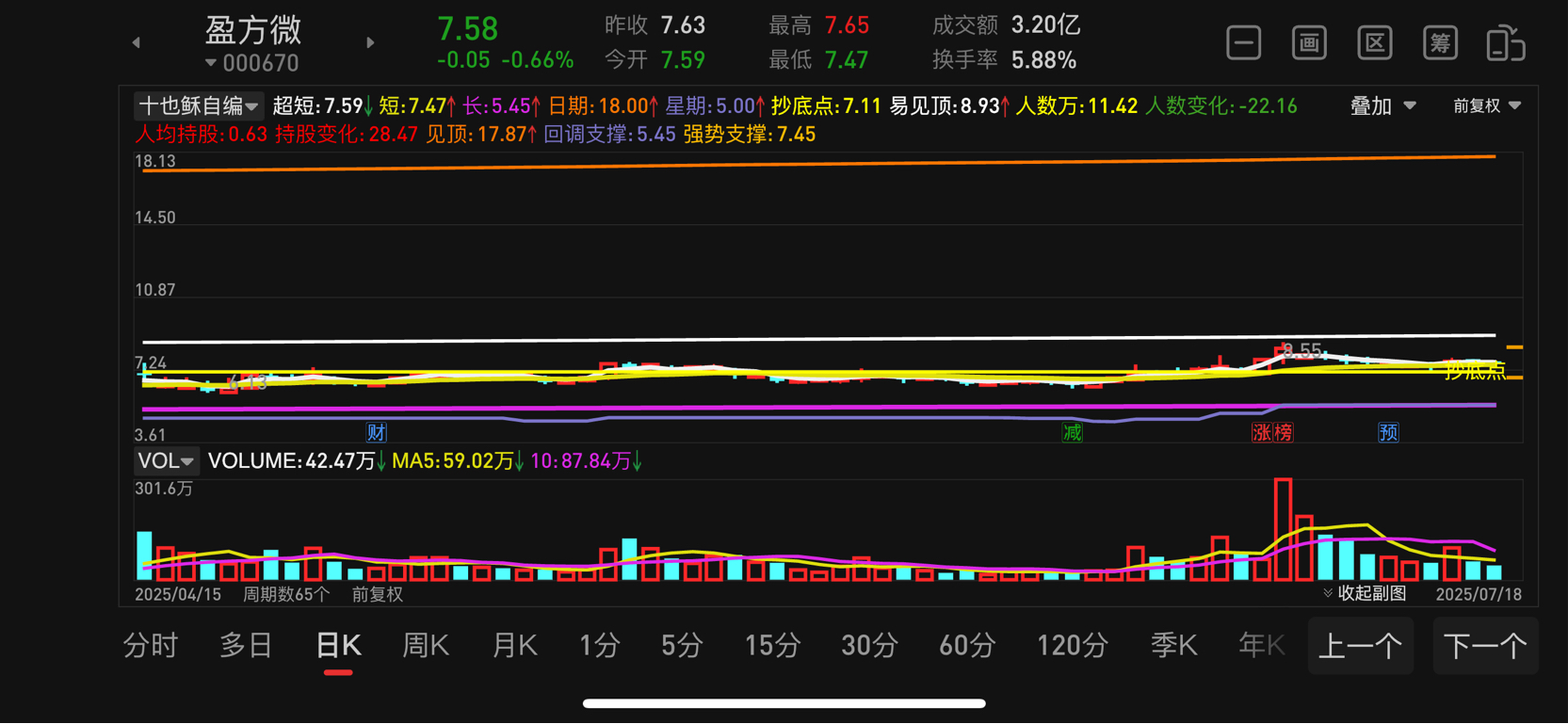Tap the 前复权 label below the volume chart
This screenshot has height=724, width=1568.
378,594
